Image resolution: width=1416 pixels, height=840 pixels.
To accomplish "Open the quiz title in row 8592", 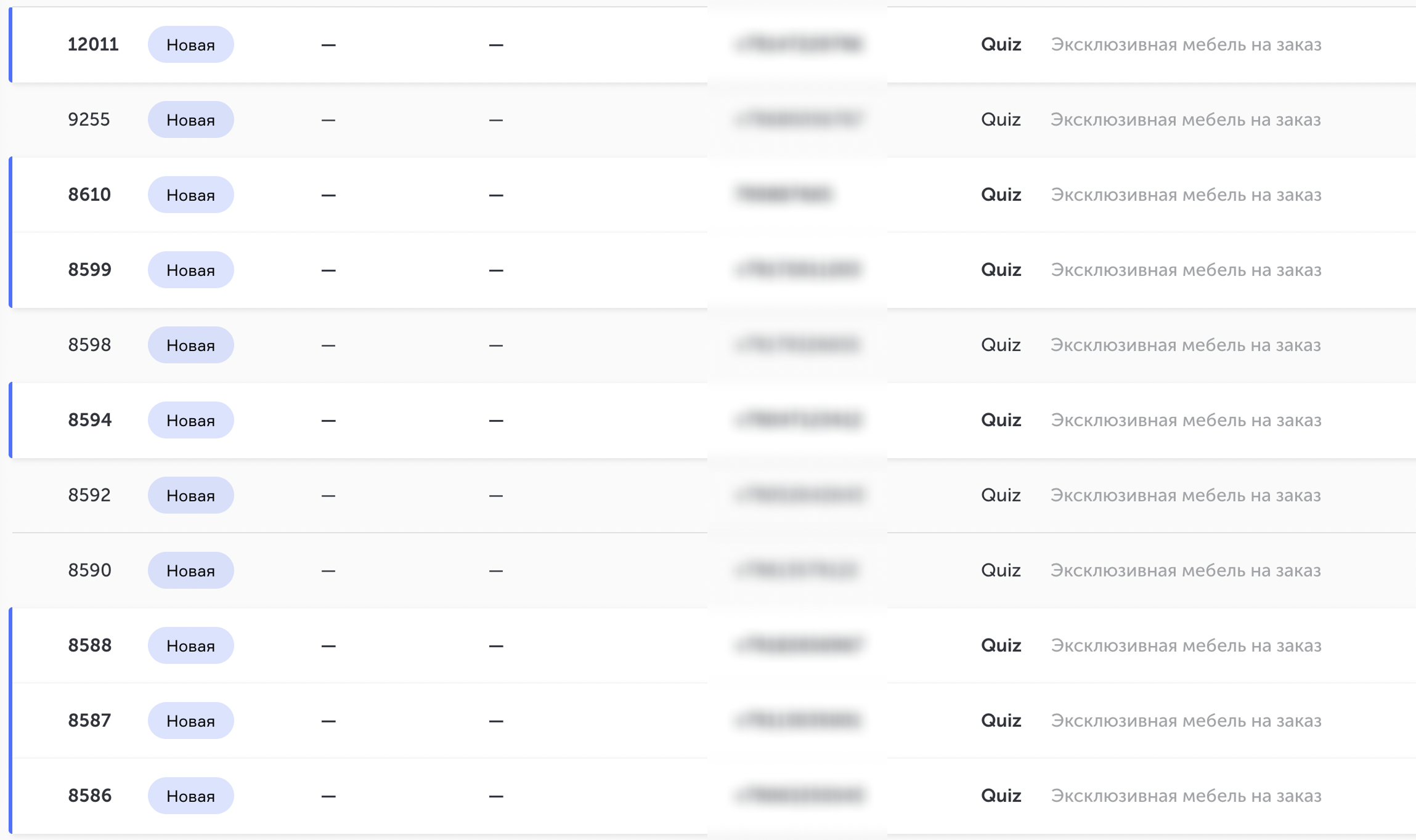I will (1186, 495).
